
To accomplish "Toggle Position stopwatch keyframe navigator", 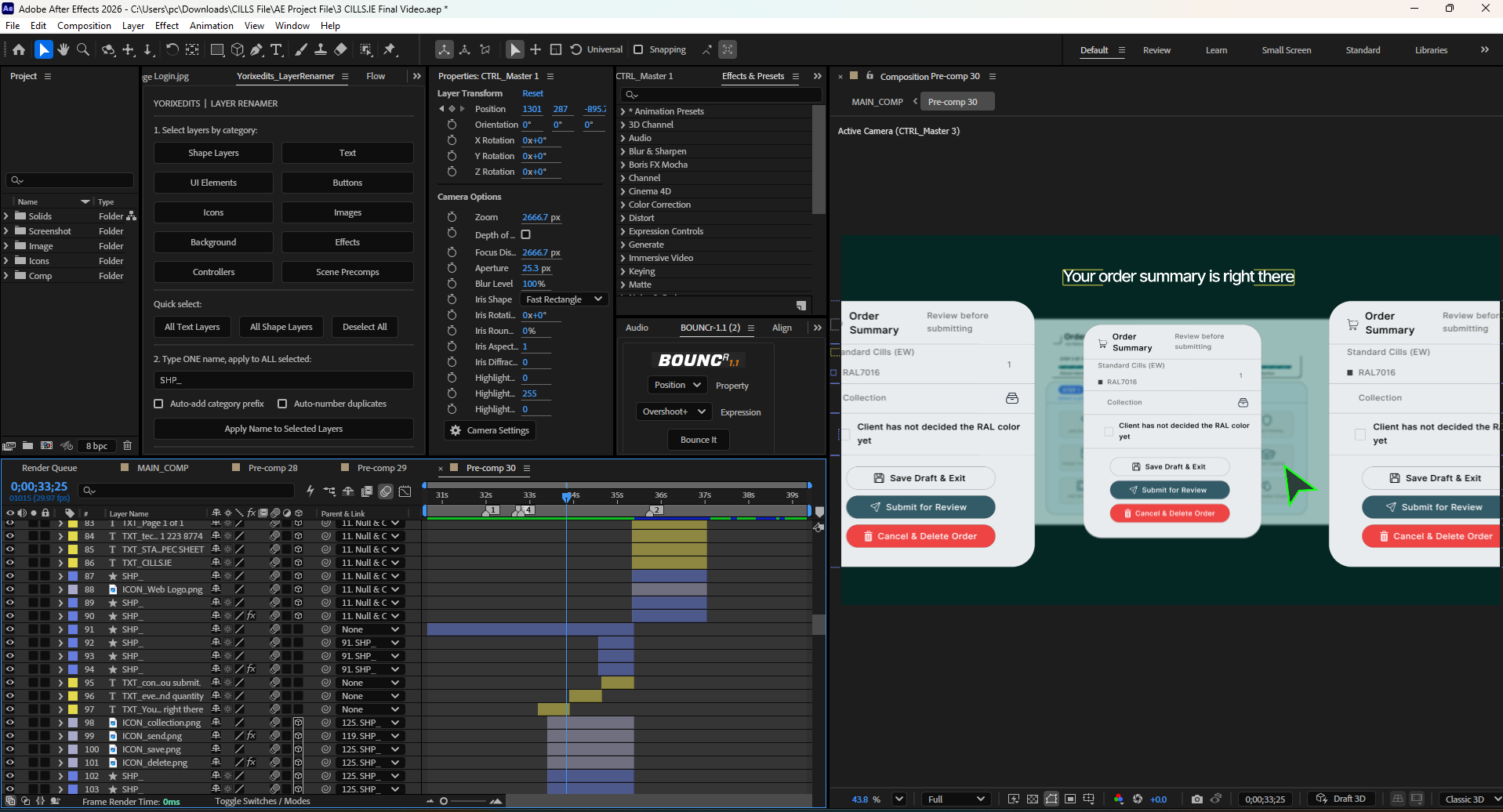I will tap(452, 109).
